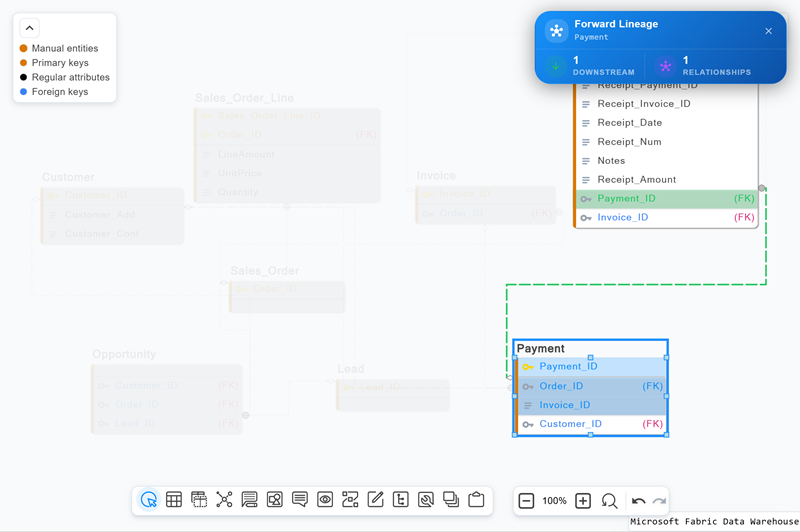
Task: Run the auto-layout flow icon
Action: pyautogui.click(x=350, y=500)
